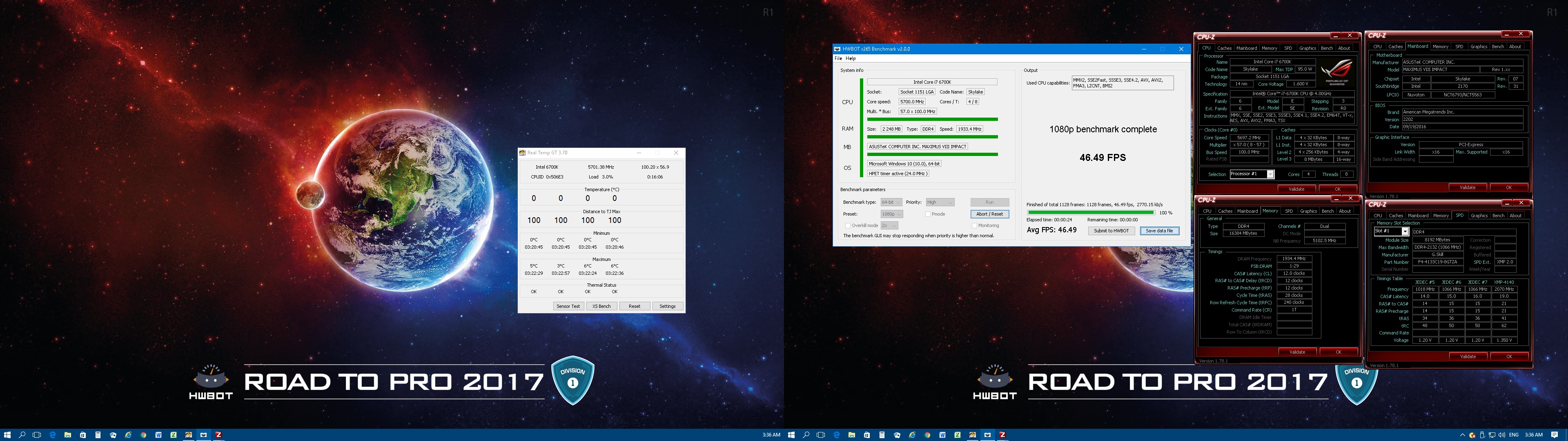Toggle the Monitoring checkbox
Image resolution: width=1568 pixels, height=441 pixels.
point(975,225)
